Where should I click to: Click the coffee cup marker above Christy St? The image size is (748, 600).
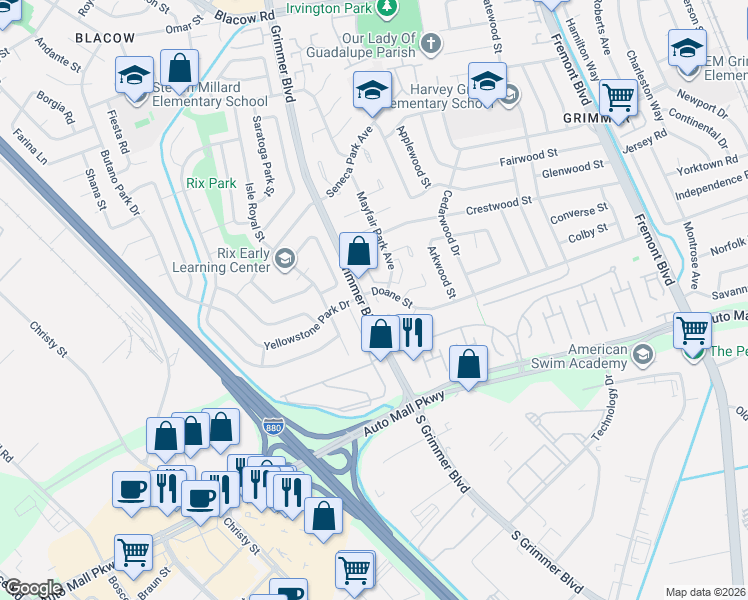200,499
